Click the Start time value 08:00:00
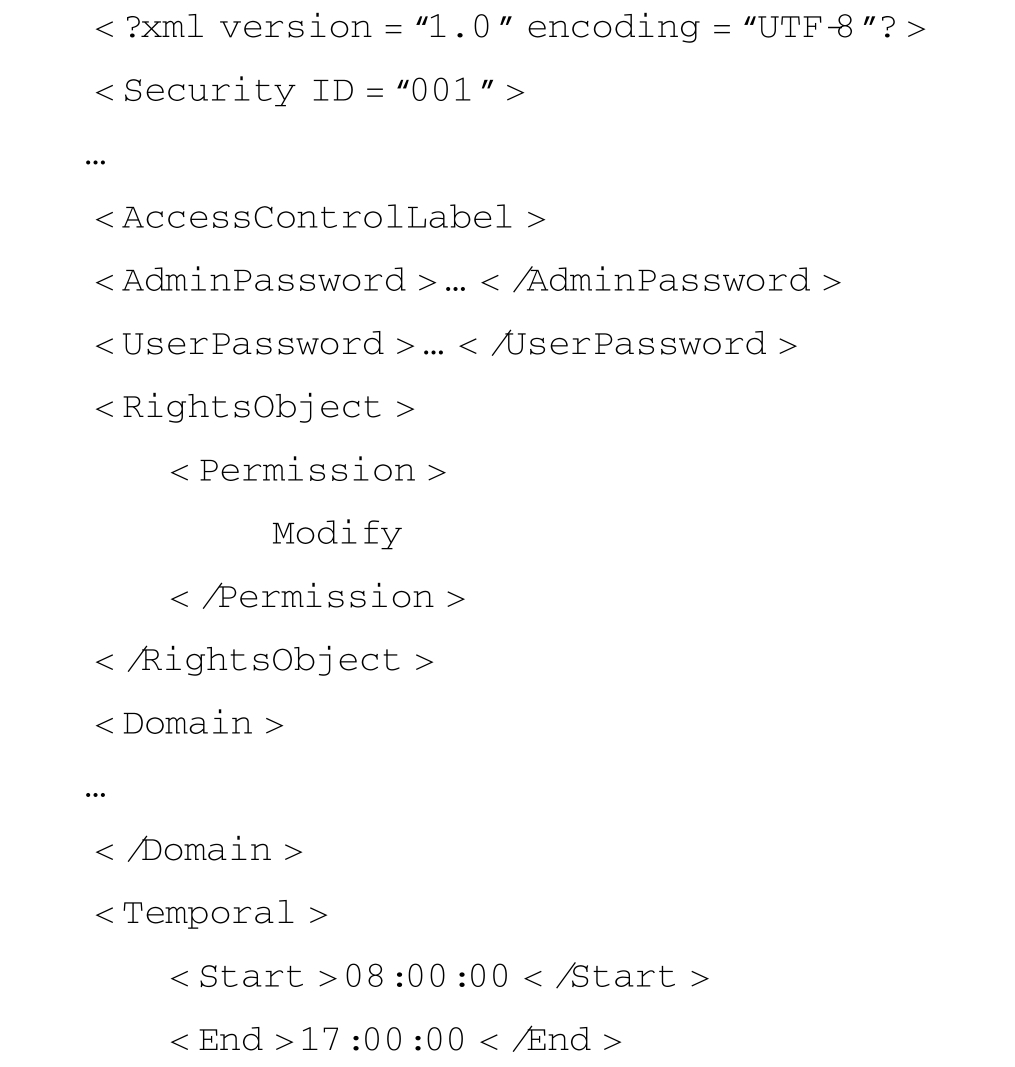Image resolution: width=1015 pixels, height=1067 pixels. [x=427, y=977]
